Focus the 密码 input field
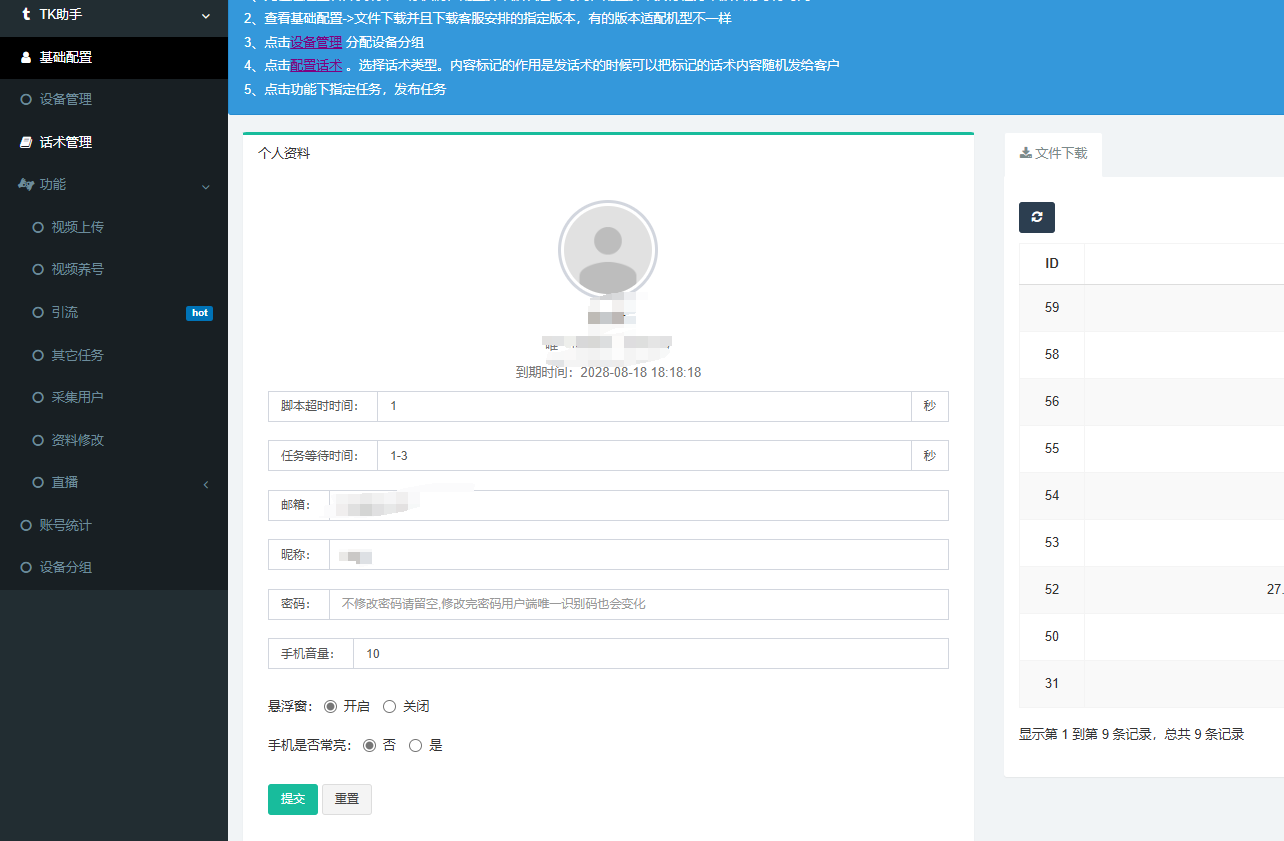The height and width of the screenshot is (841, 1284). click(x=638, y=604)
